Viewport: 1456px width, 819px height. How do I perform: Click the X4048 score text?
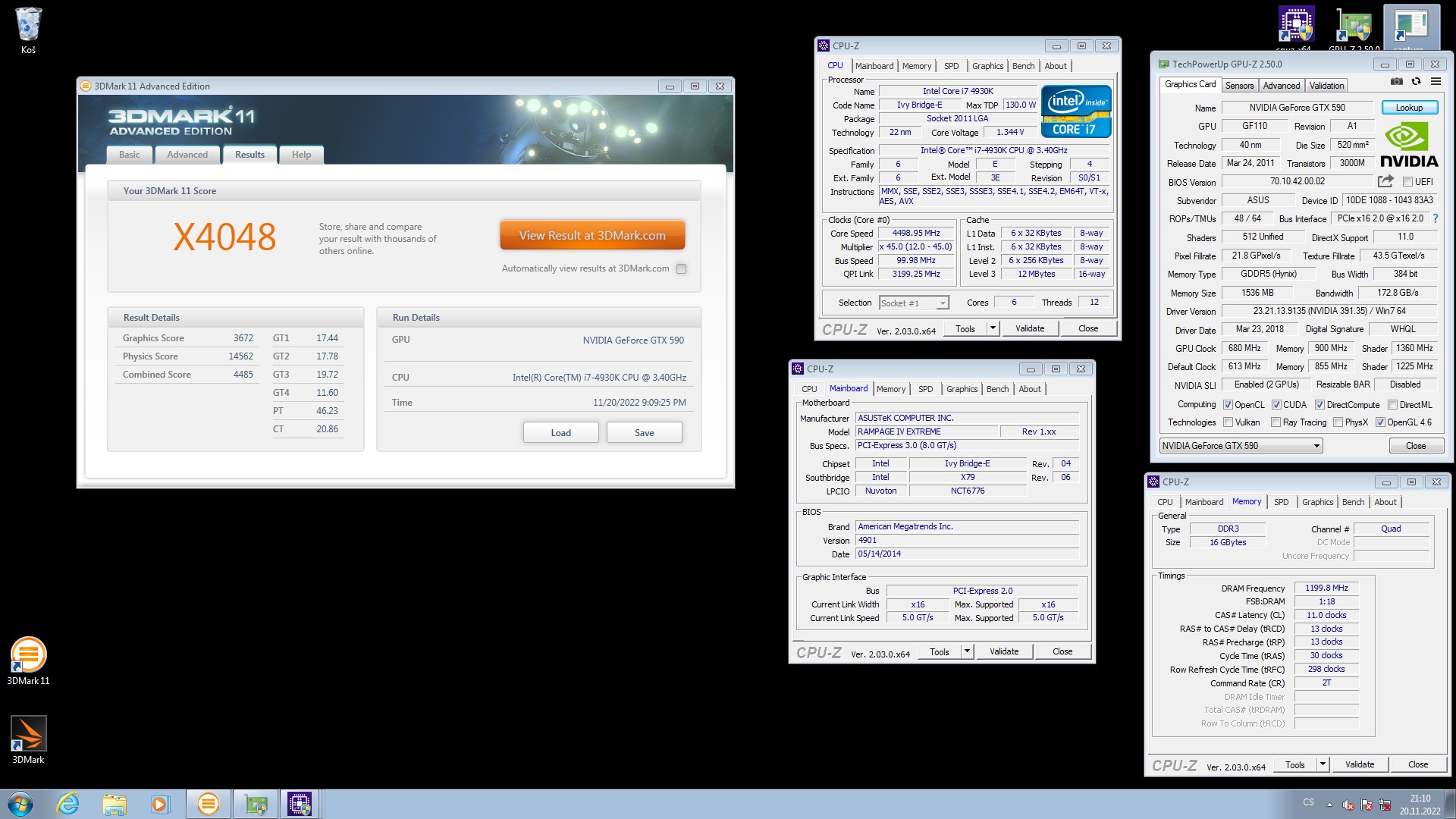[224, 237]
